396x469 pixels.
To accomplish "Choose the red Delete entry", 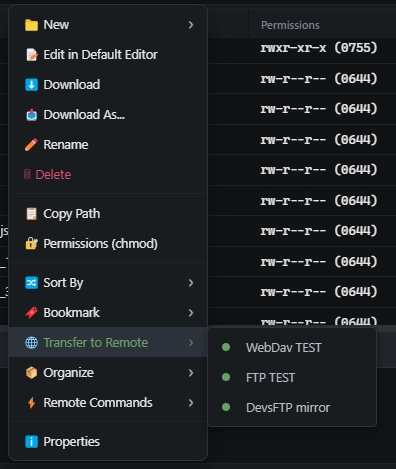I will click(108, 174).
